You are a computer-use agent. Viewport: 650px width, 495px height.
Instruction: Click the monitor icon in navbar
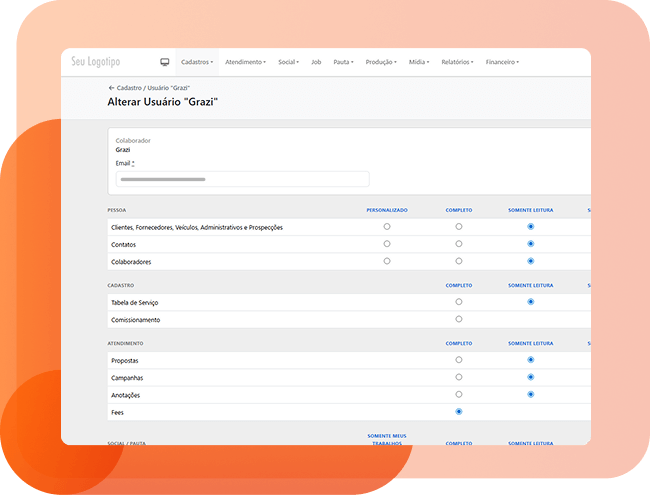[x=165, y=62]
